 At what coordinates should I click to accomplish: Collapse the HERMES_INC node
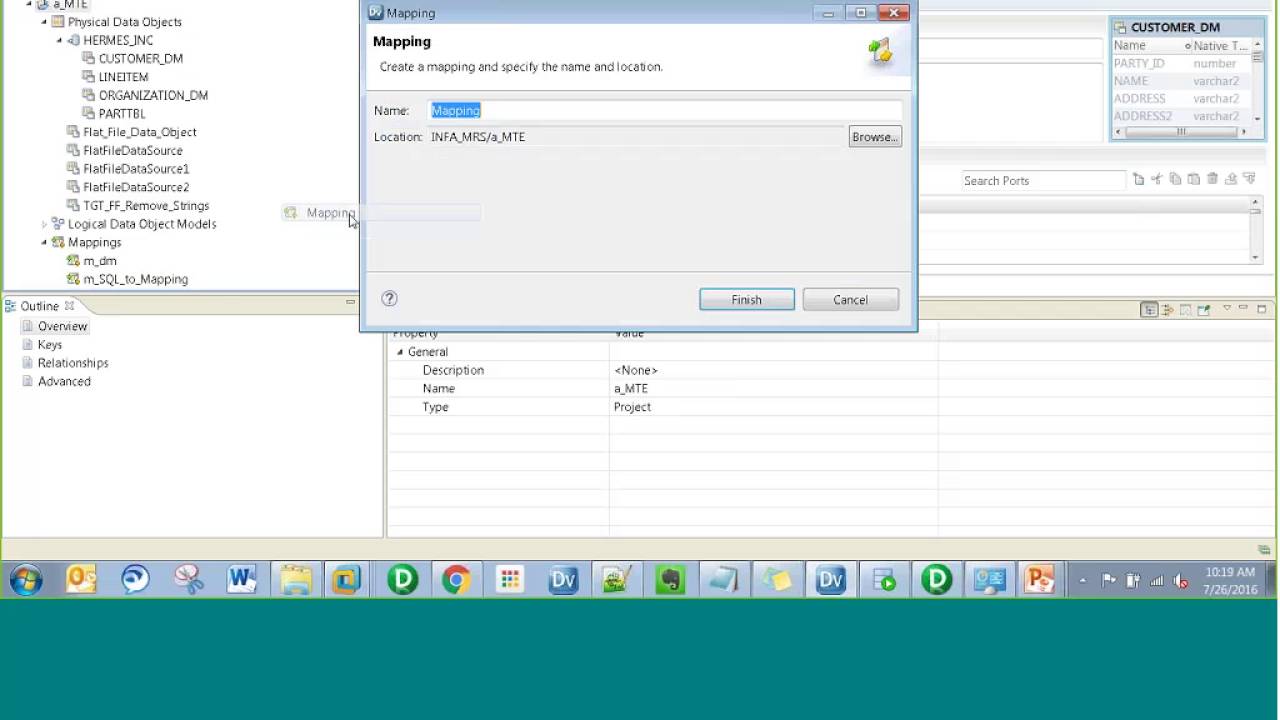coord(60,40)
